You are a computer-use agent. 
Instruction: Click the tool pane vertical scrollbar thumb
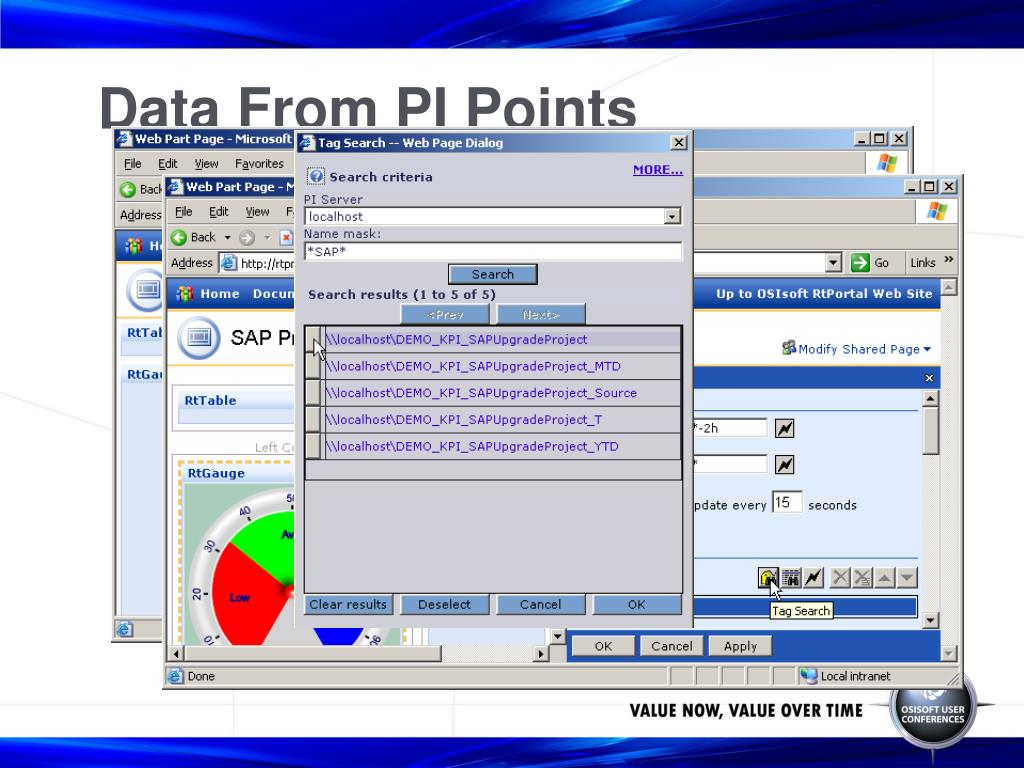[x=931, y=432]
